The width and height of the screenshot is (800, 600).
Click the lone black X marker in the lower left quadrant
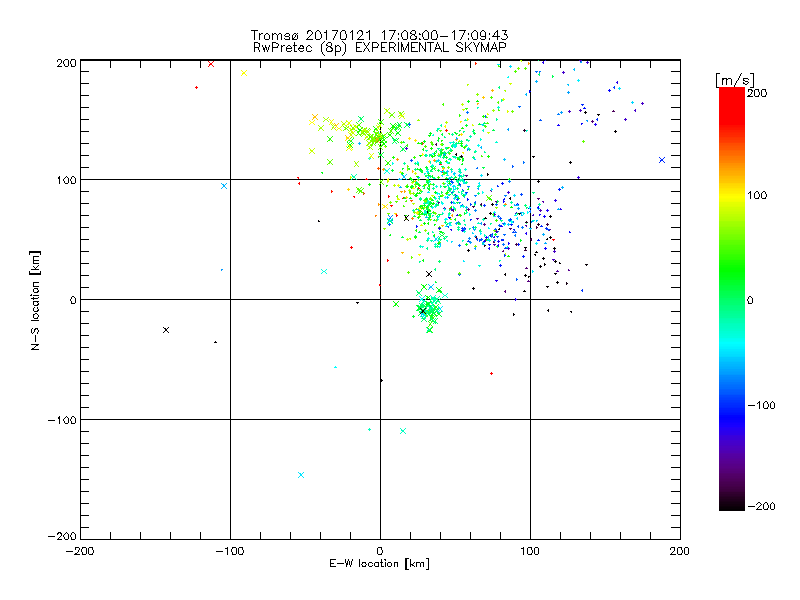pos(166,330)
